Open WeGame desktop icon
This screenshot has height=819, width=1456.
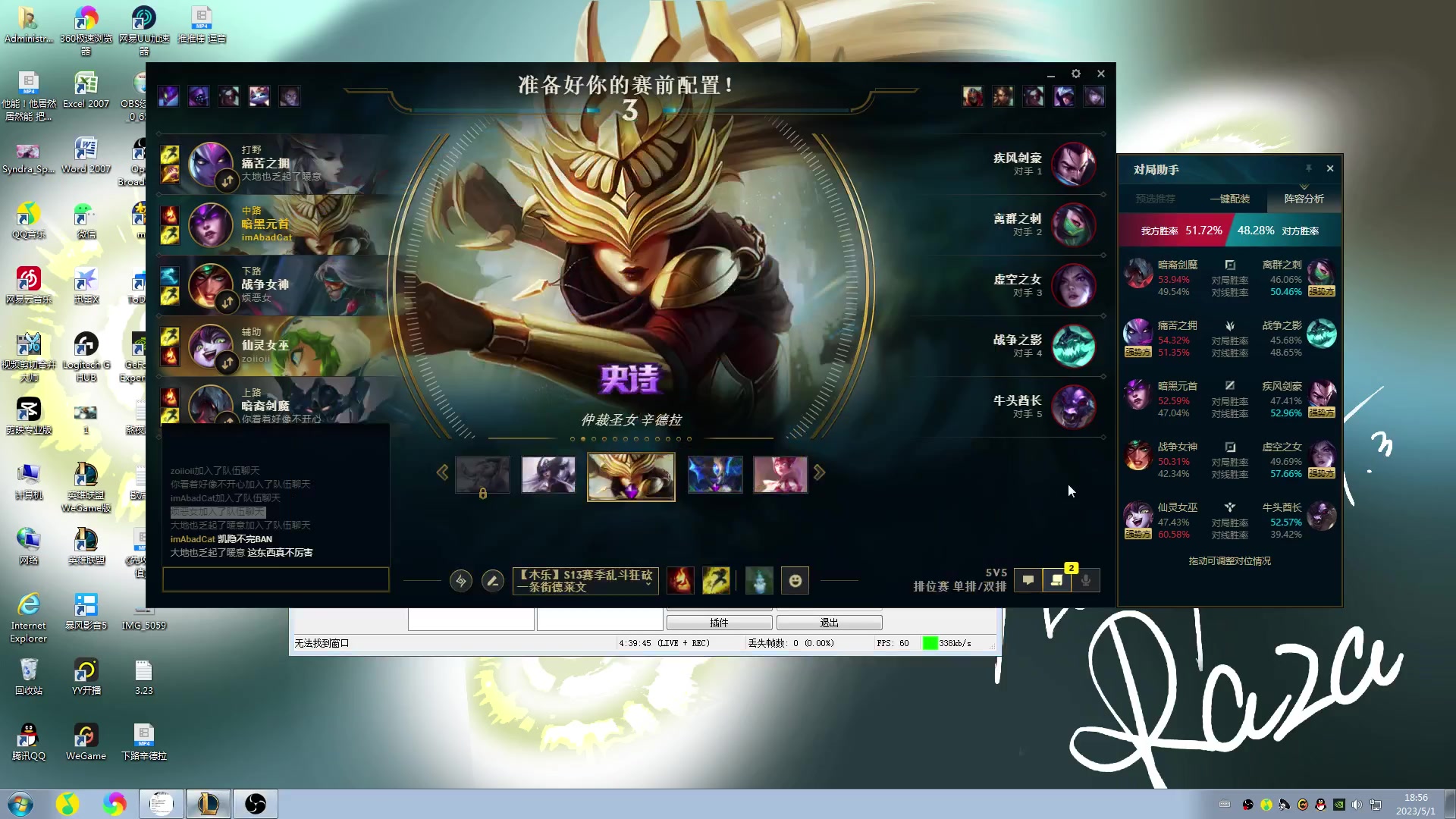click(x=86, y=742)
